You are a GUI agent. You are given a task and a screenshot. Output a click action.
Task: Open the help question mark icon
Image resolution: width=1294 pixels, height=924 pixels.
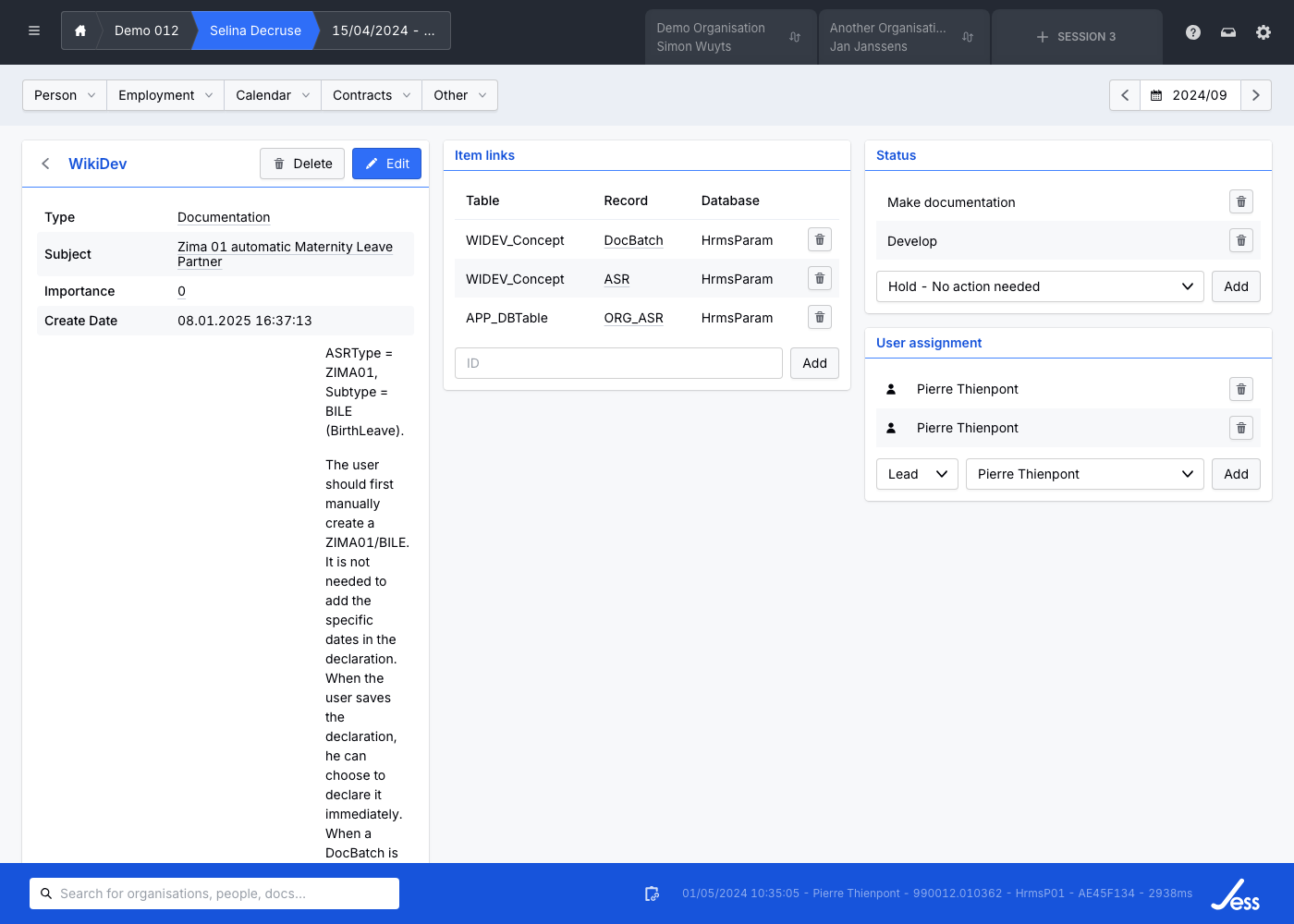1193,32
